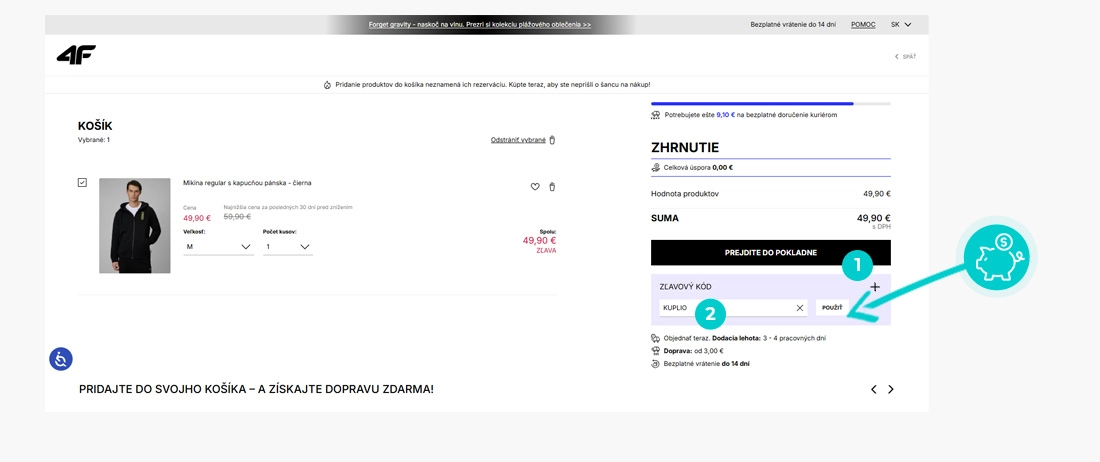Go to next recommended products arrow
1100x462 pixels.
coord(891,389)
